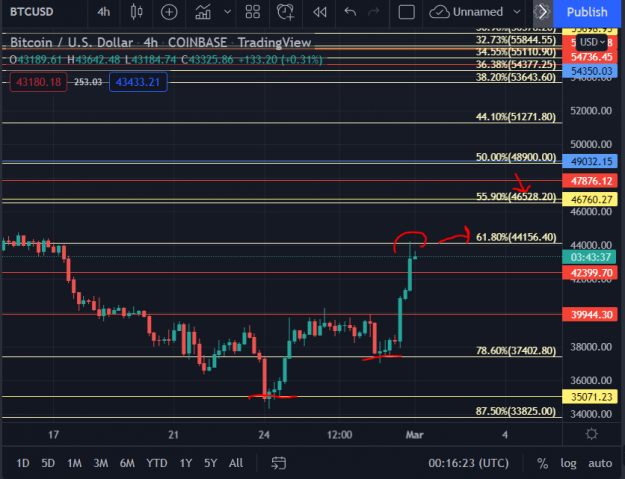Click the 61.80%(44156.40) Fibonacci label
The height and width of the screenshot is (479, 625).
[516, 237]
